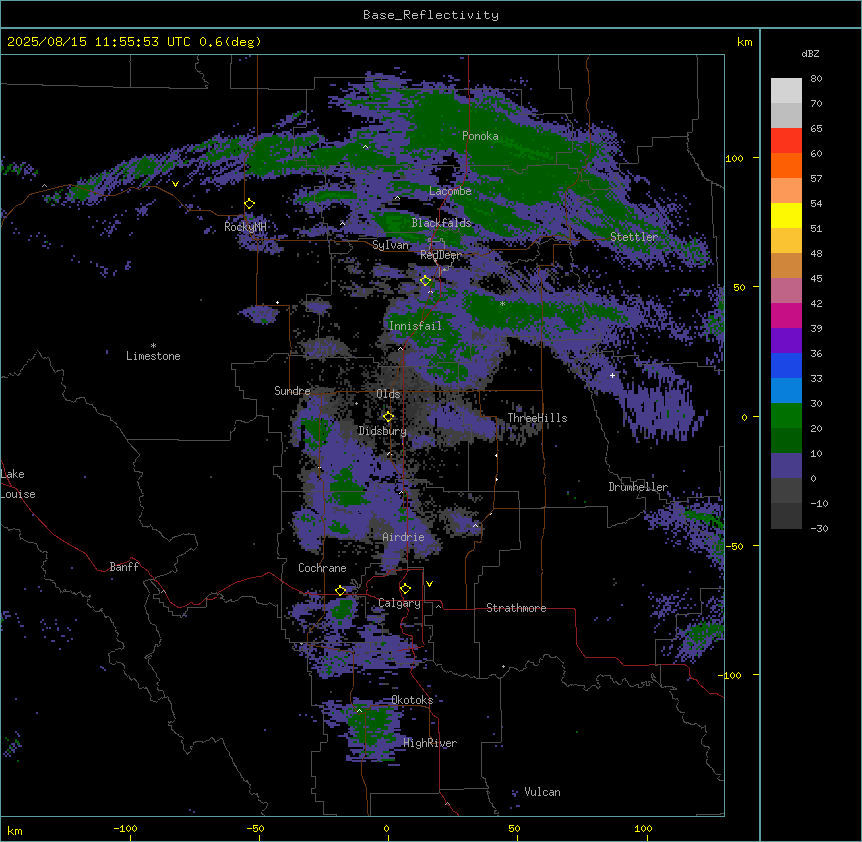
Task: Select the Olds label
Action: 388,394
